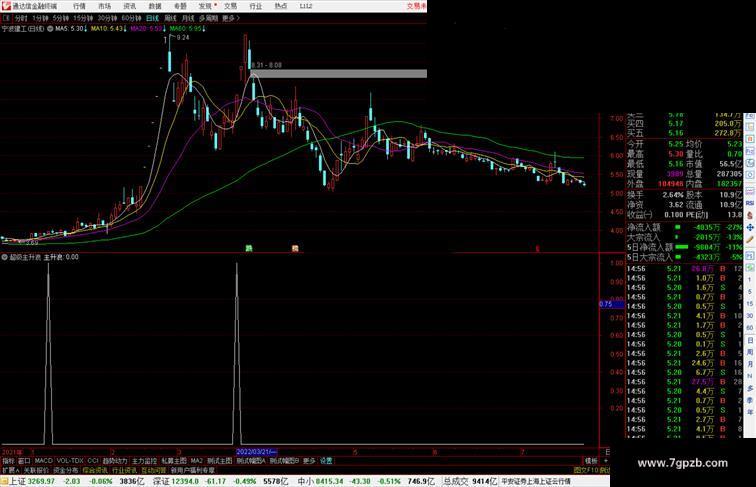Click the RSI icon in the right toolbar
Screen dimensions: 756x487
pyautogui.click(x=750, y=203)
